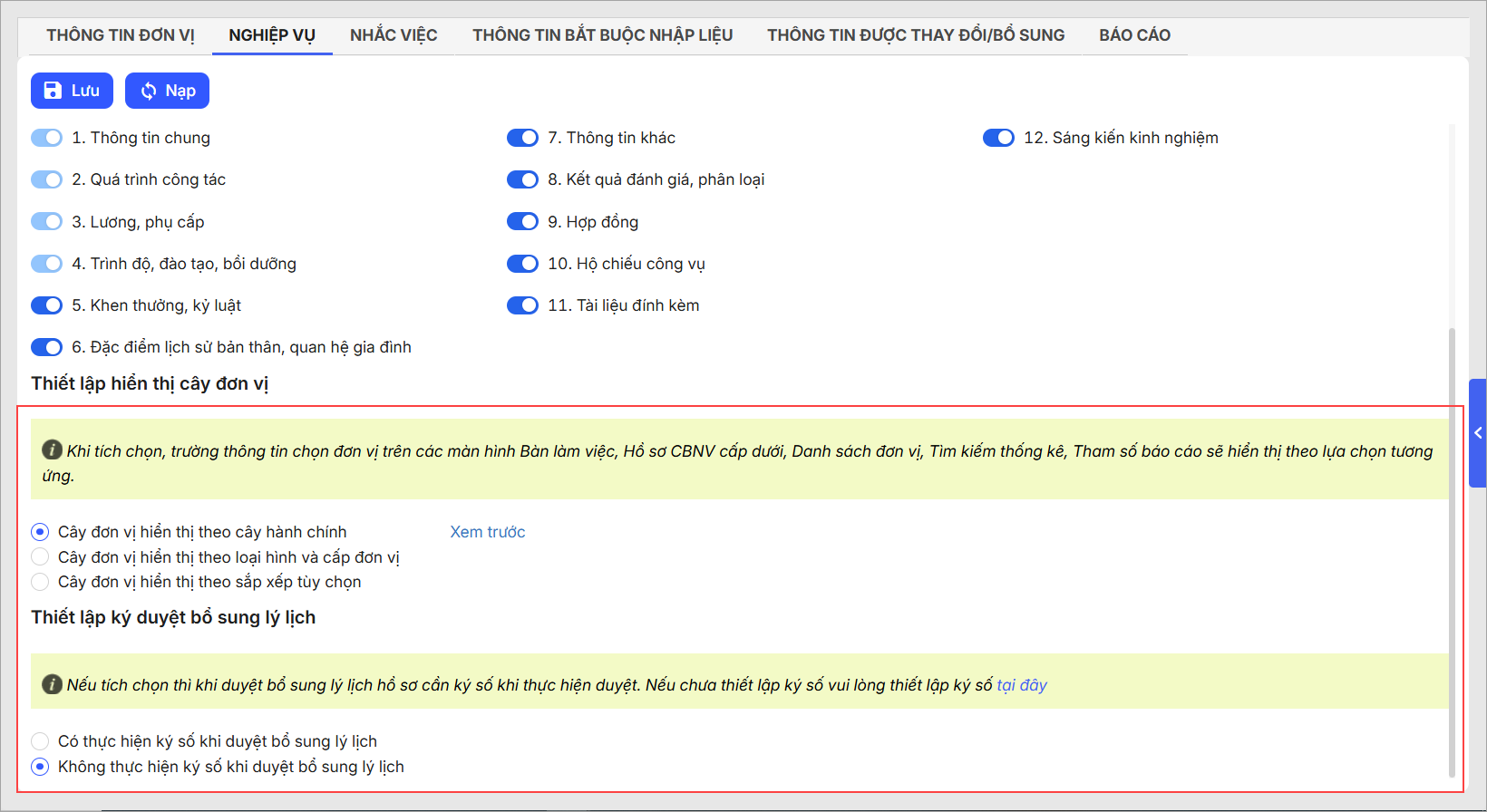Click the info icon in digital signing notice
The width and height of the screenshot is (1487, 812).
point(53,684)
